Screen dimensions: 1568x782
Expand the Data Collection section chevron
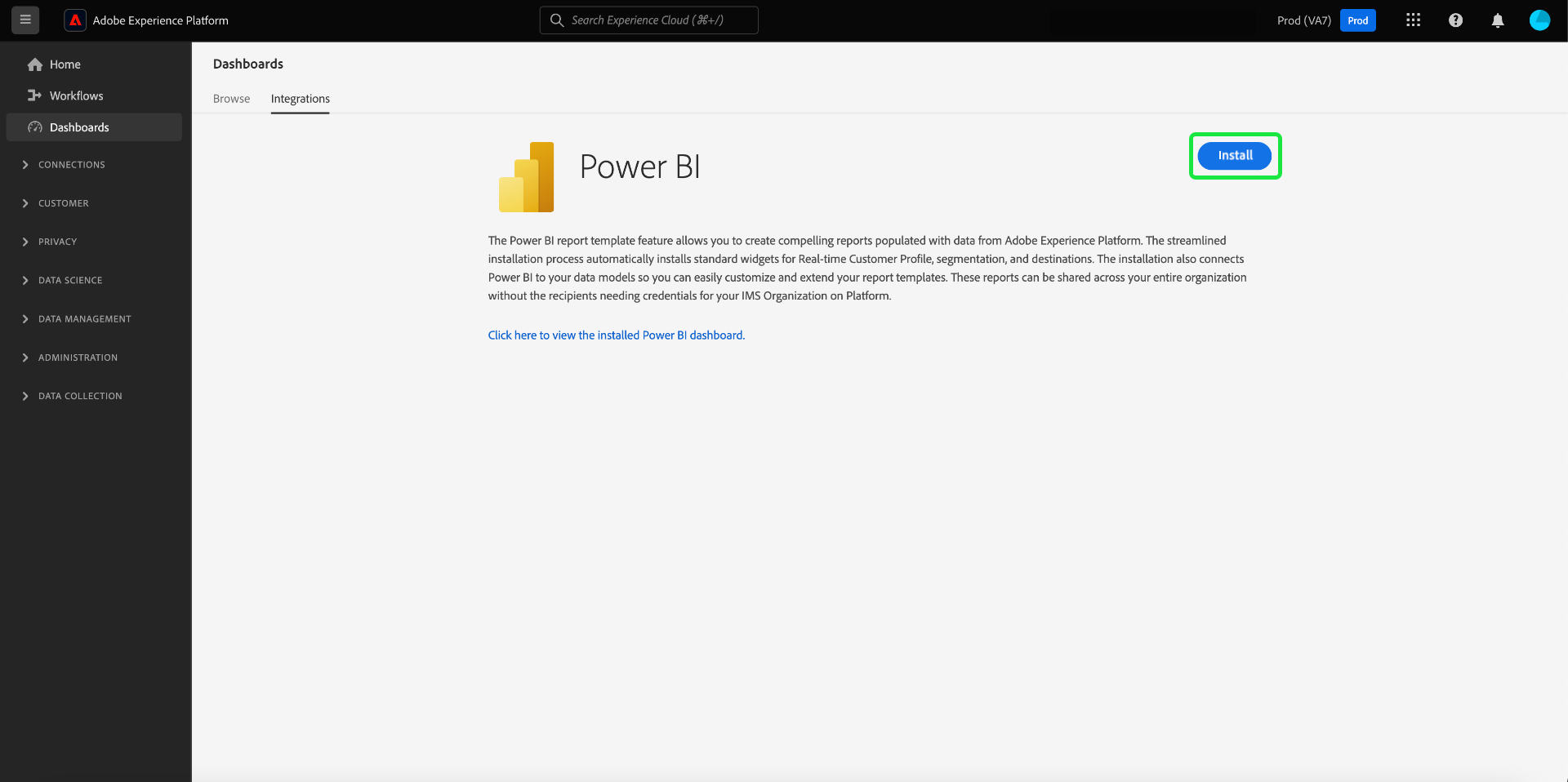tap(25, 396)
